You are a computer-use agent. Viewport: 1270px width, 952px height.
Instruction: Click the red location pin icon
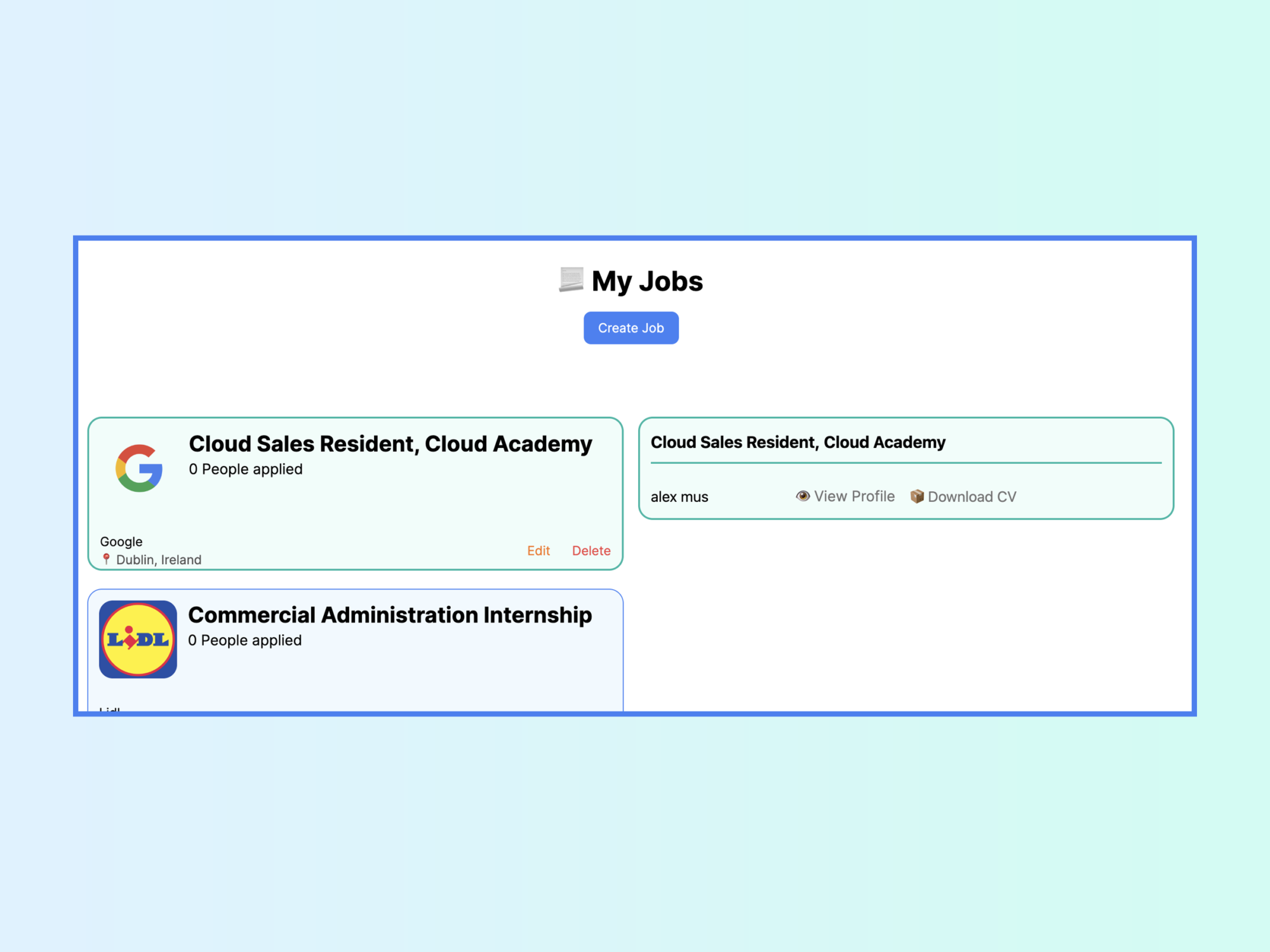(106, 559)
